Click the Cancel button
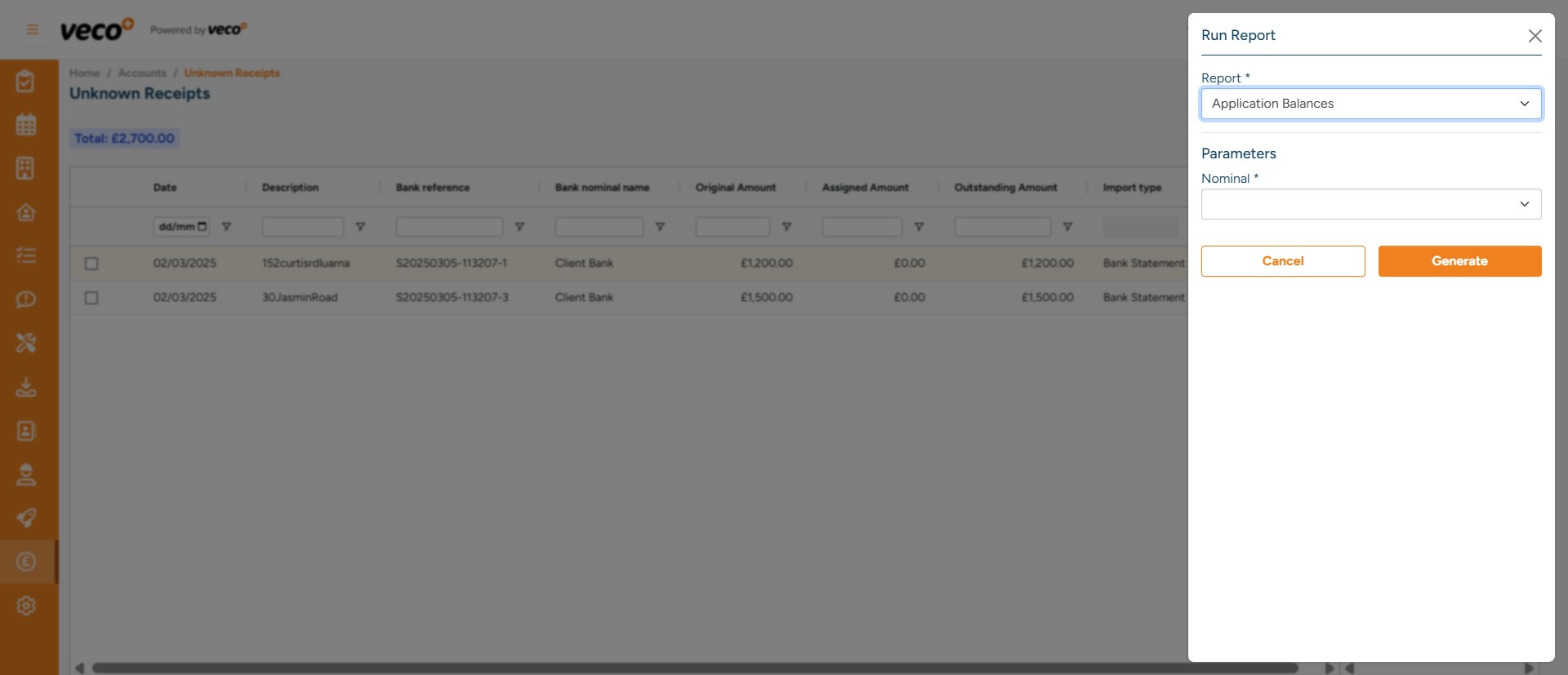The width and height of the screenshot is (1568, 675). tap(1283, 261)
